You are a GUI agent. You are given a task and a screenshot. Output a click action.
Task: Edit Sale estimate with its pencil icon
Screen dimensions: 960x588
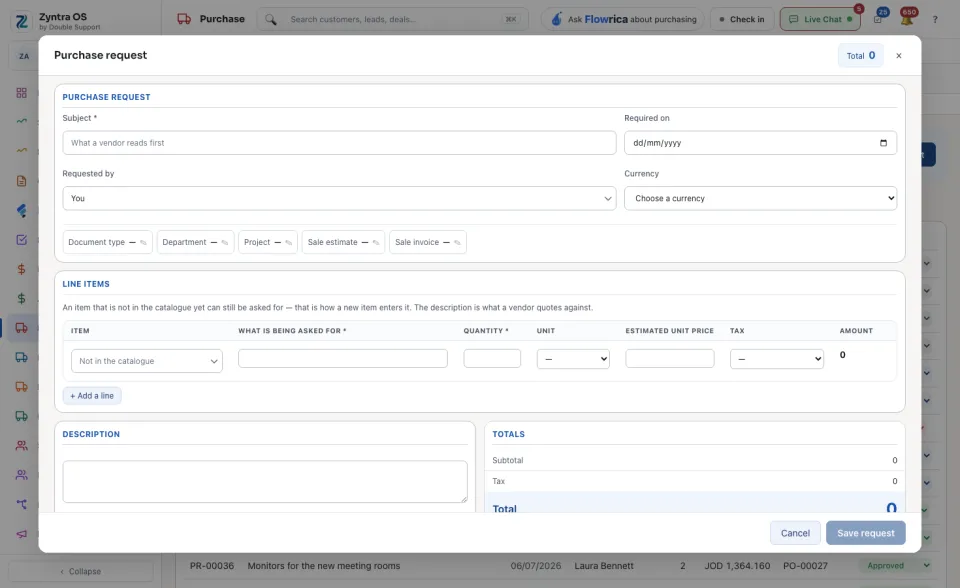[376, 243]
